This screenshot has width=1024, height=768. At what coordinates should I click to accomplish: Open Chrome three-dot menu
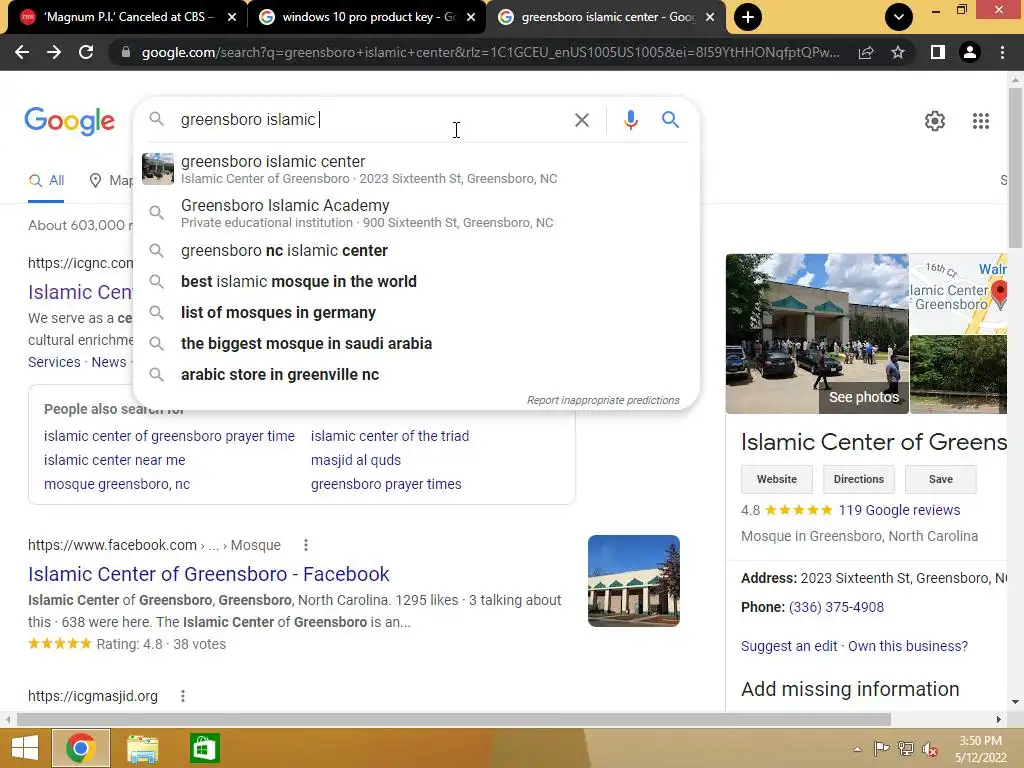pos(1002,52)
